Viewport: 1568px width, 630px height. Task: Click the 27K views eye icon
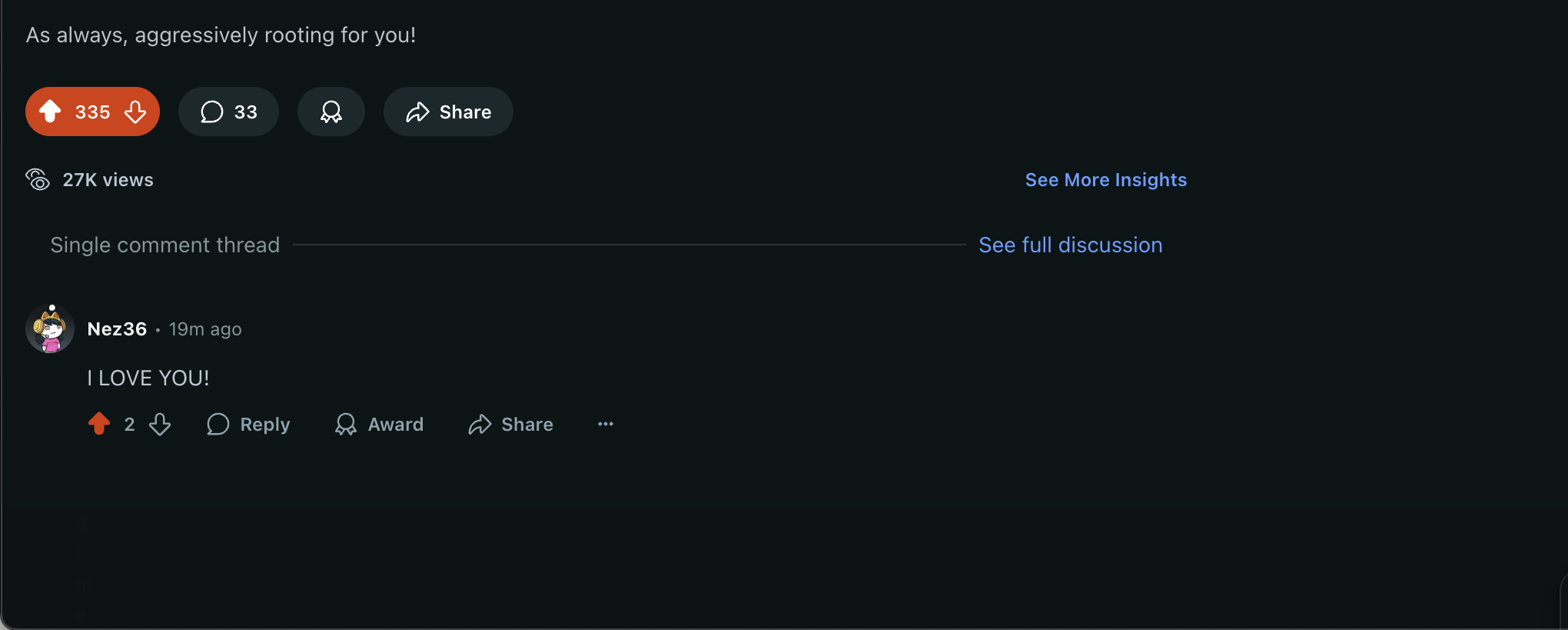coord(38,179)
